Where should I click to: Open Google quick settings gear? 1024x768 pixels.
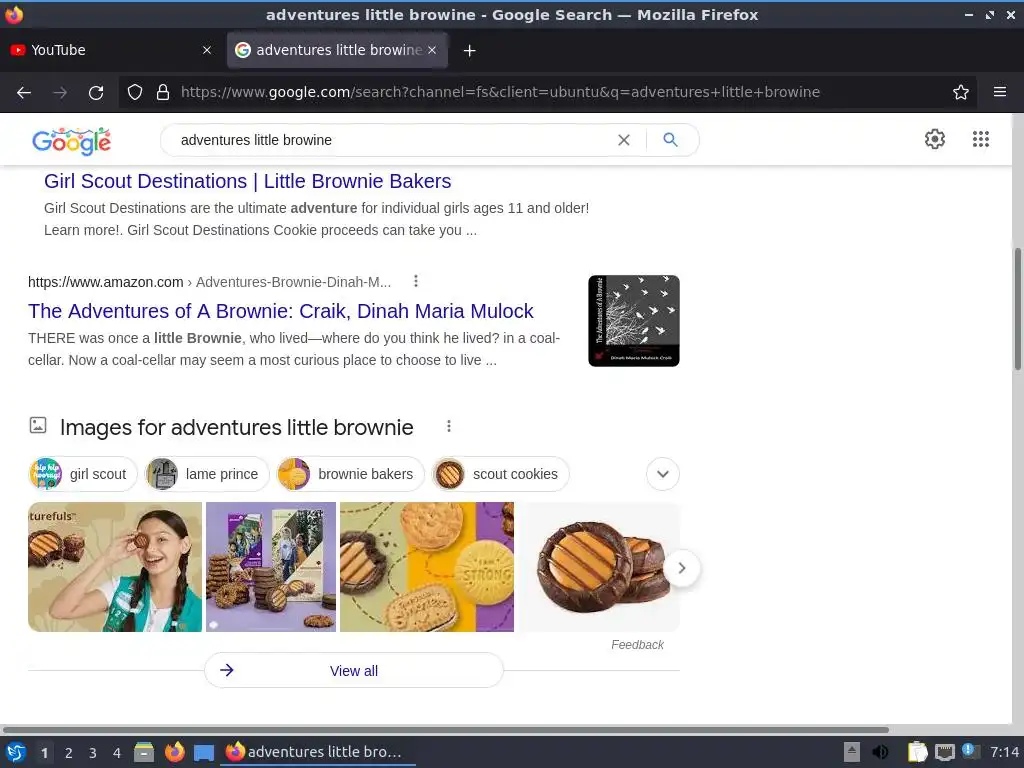935,139
